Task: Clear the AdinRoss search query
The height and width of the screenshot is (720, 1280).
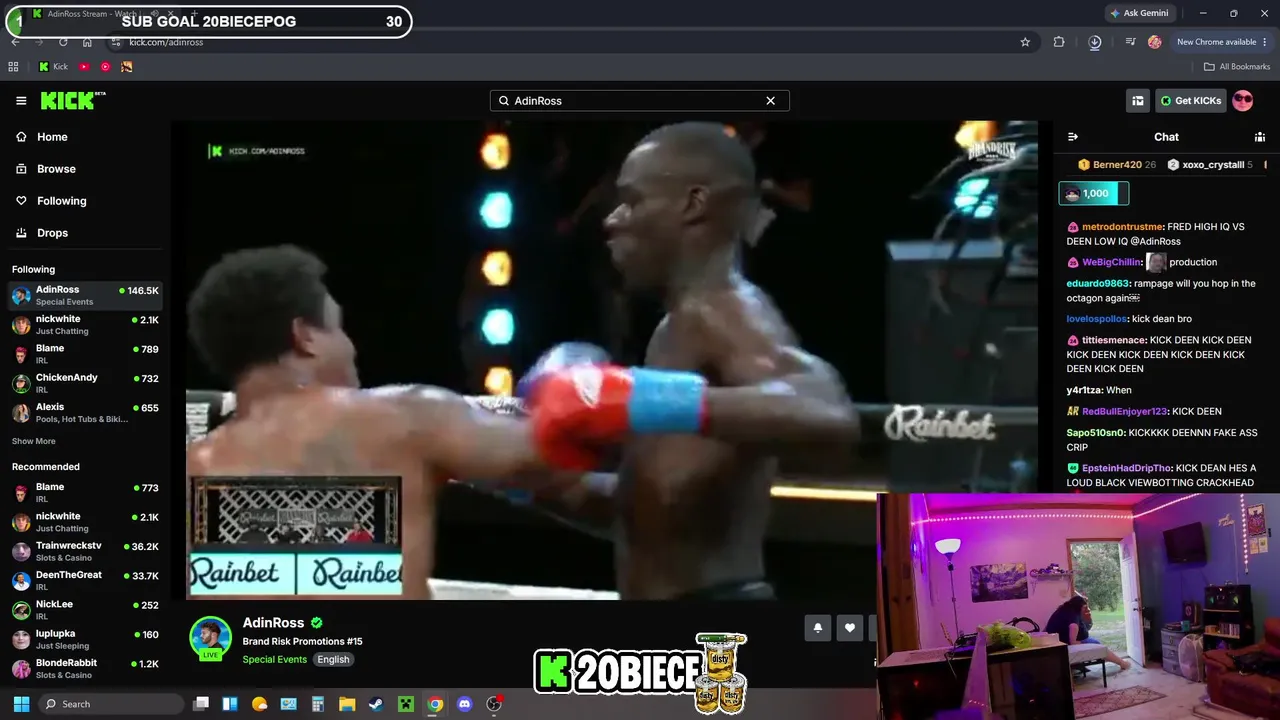Action: 770,101
